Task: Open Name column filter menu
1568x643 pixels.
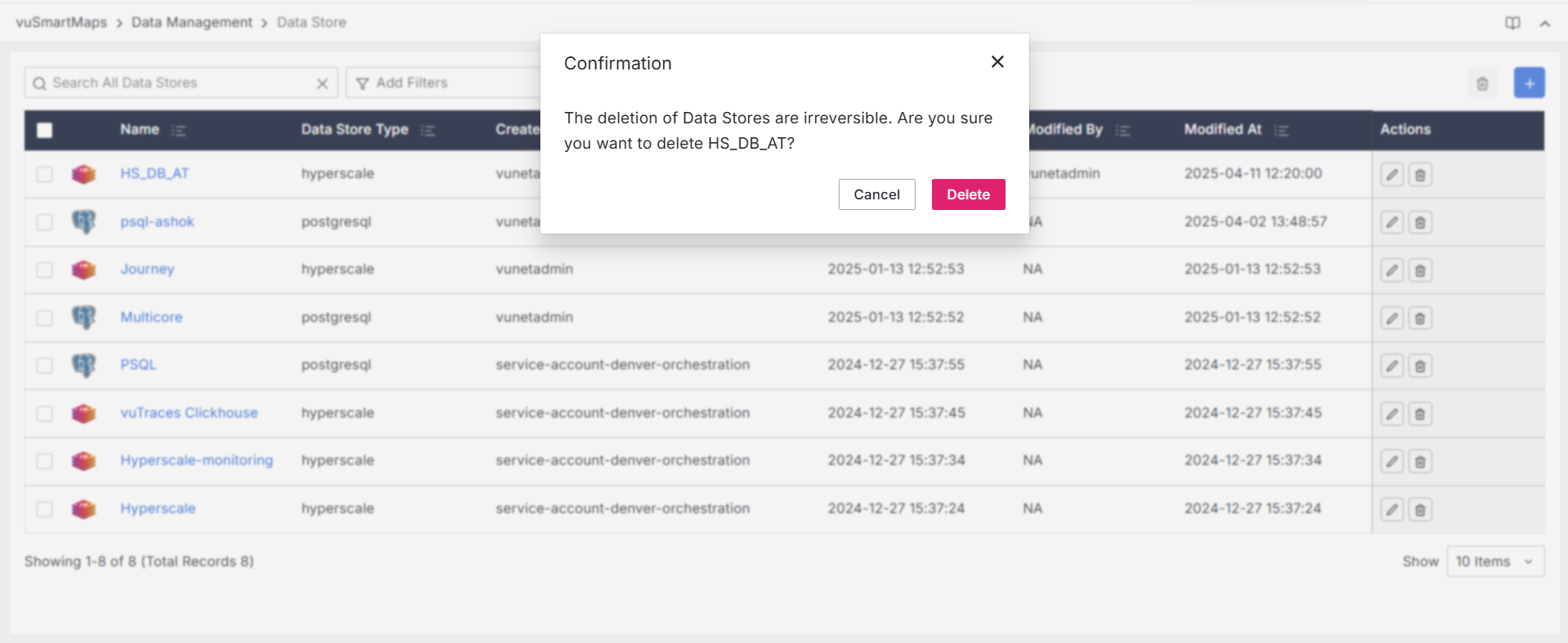Action: [179, 131]
